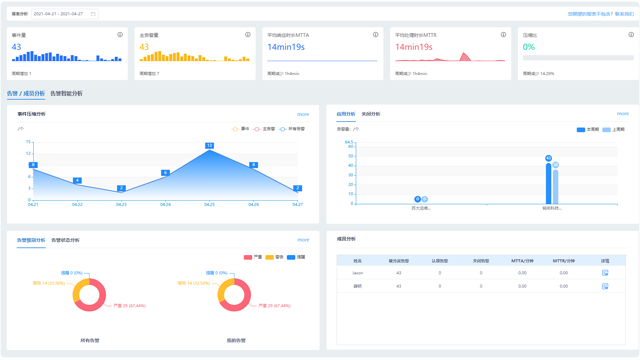Click the 压缩比 0% progress bar
The height and width of the screenshot is (360, 640).
tap(578, 58)
